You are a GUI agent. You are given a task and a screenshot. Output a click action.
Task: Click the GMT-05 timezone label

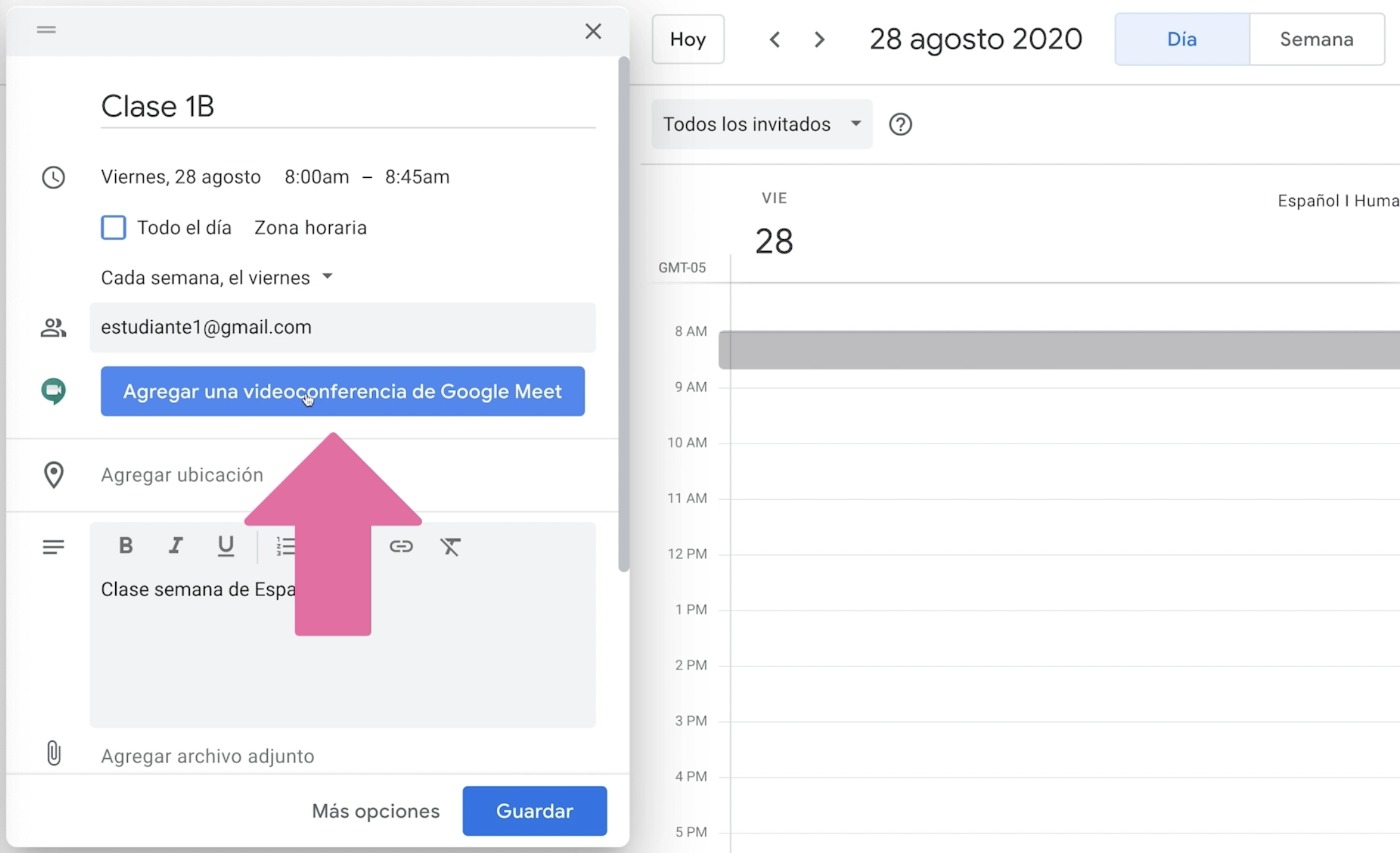682,268
